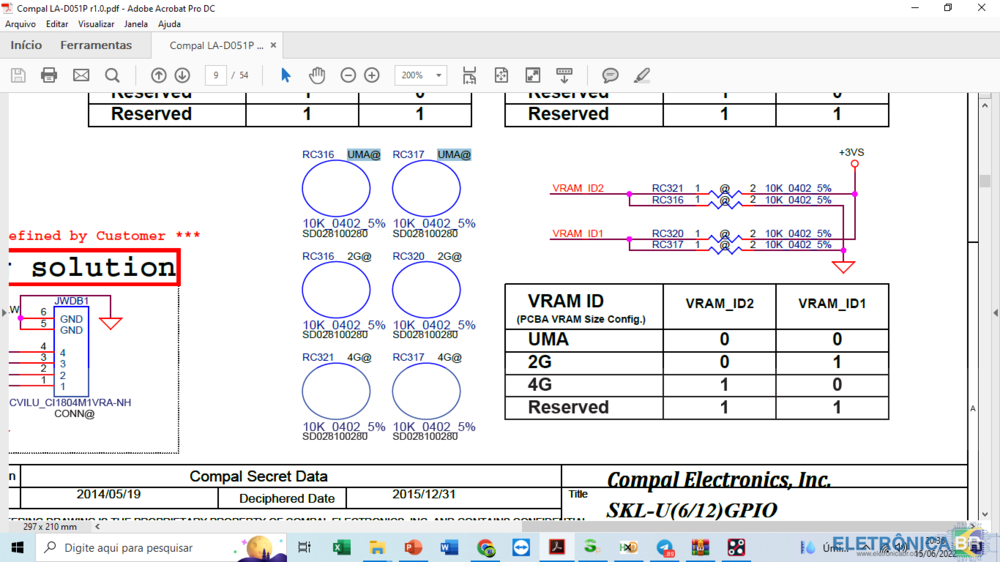The height and width of the screenshot is (562, 1000).
Task: Toggle full screen mode icon
Action: pos(533,75)
